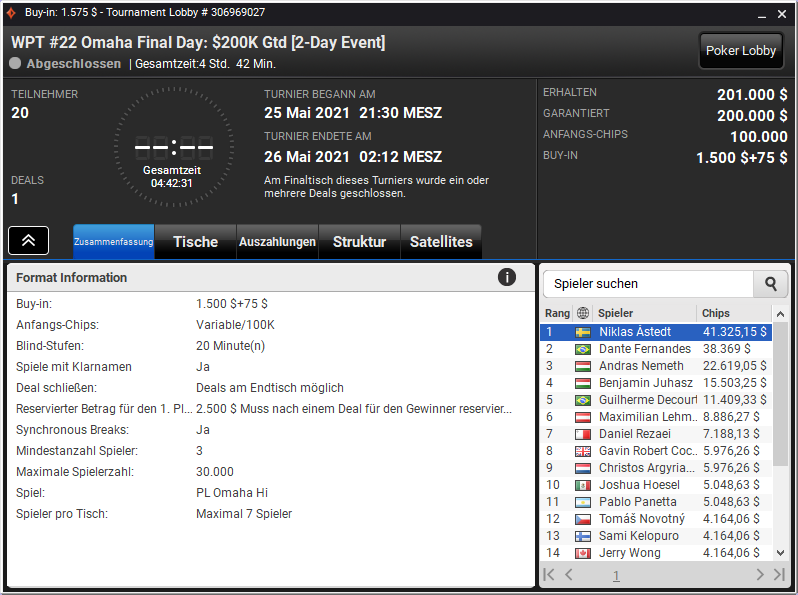This screenshot has height=595, width=798.
Task: Go to next page of player list
Action: (x=760, y=575)
